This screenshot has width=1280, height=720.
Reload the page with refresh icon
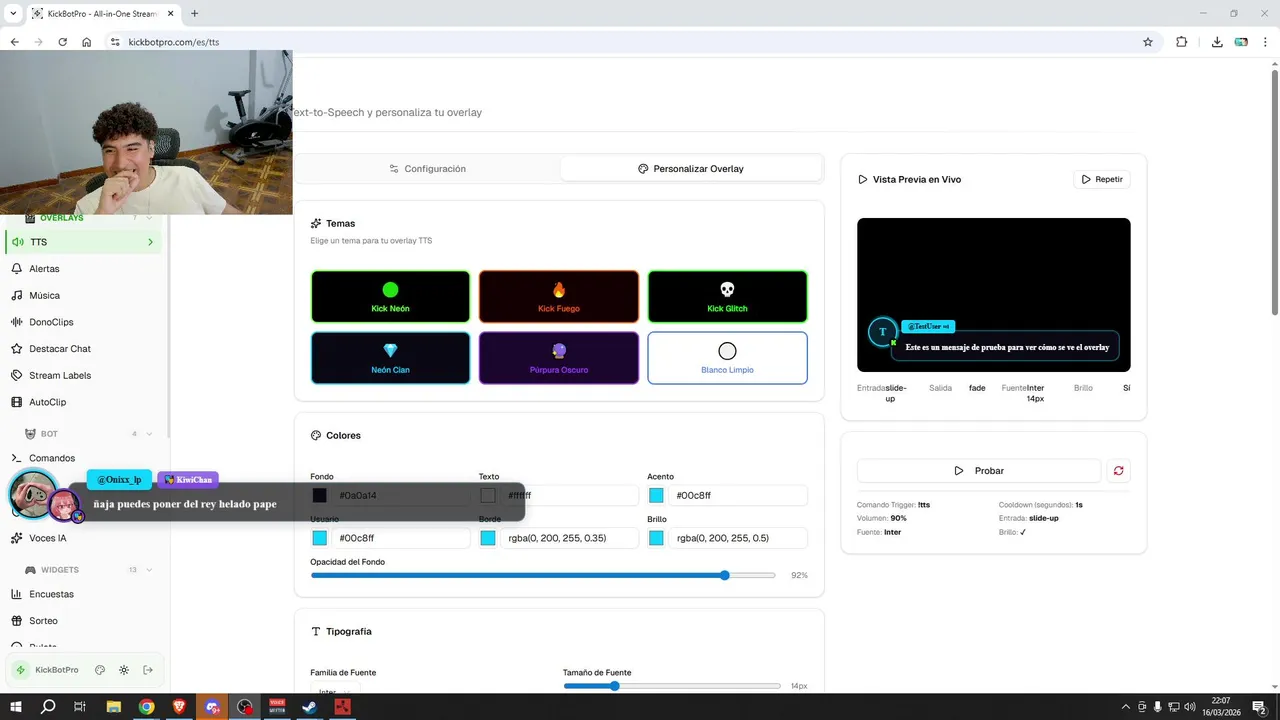click(62, 42)
